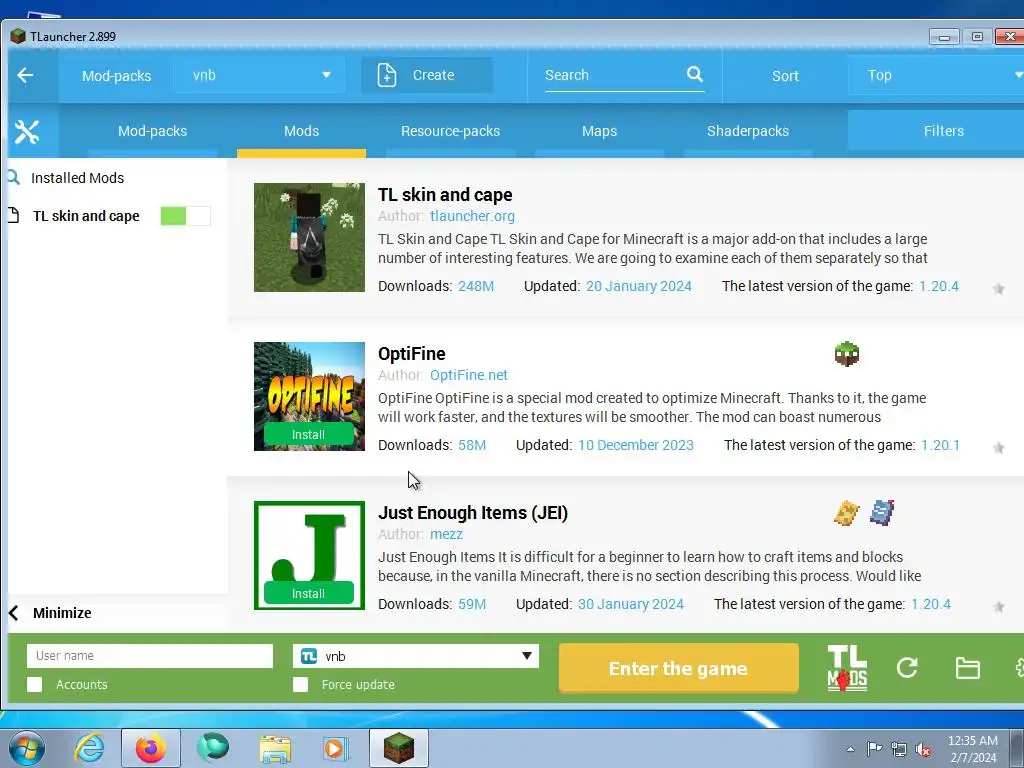Click the grass block icon on OptiFine row
Screen dimensions: 1024x768
847,354
